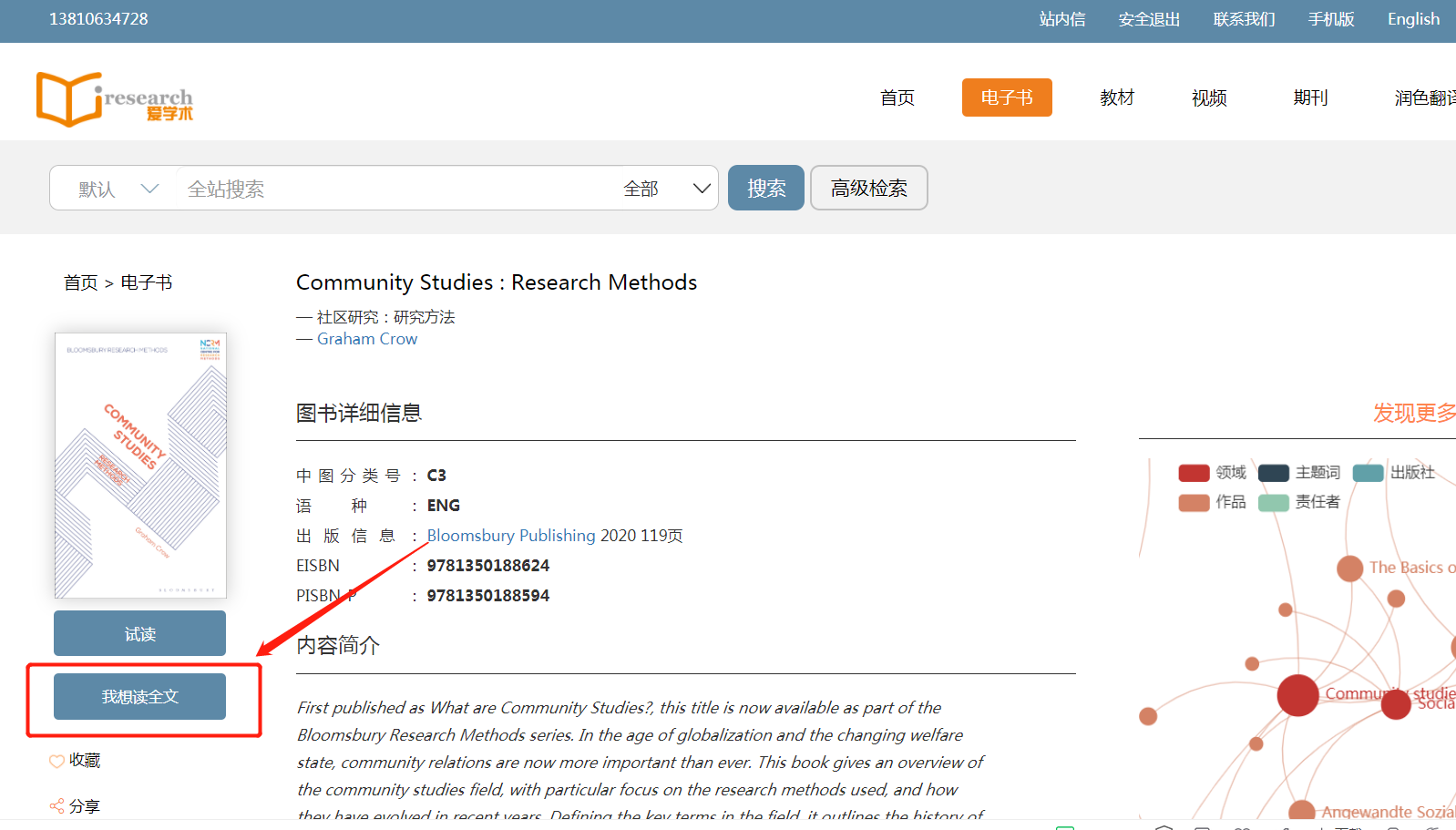The height and width of the screenshot is (830, 1456).
Task: Go to the 教材 menu item
Action: 1116,97
